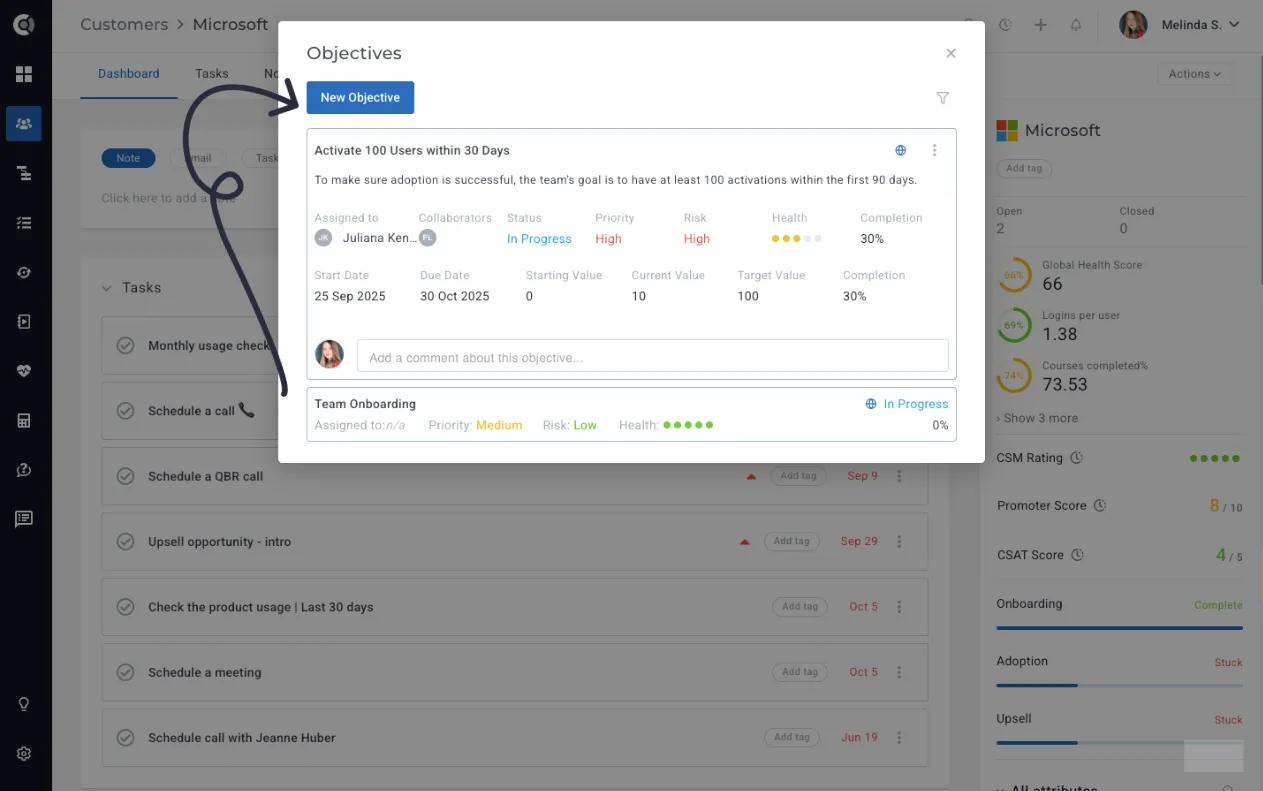Open settings gear in sidebar
Viewport: 1263px width, 791px height.
(24, 754)
